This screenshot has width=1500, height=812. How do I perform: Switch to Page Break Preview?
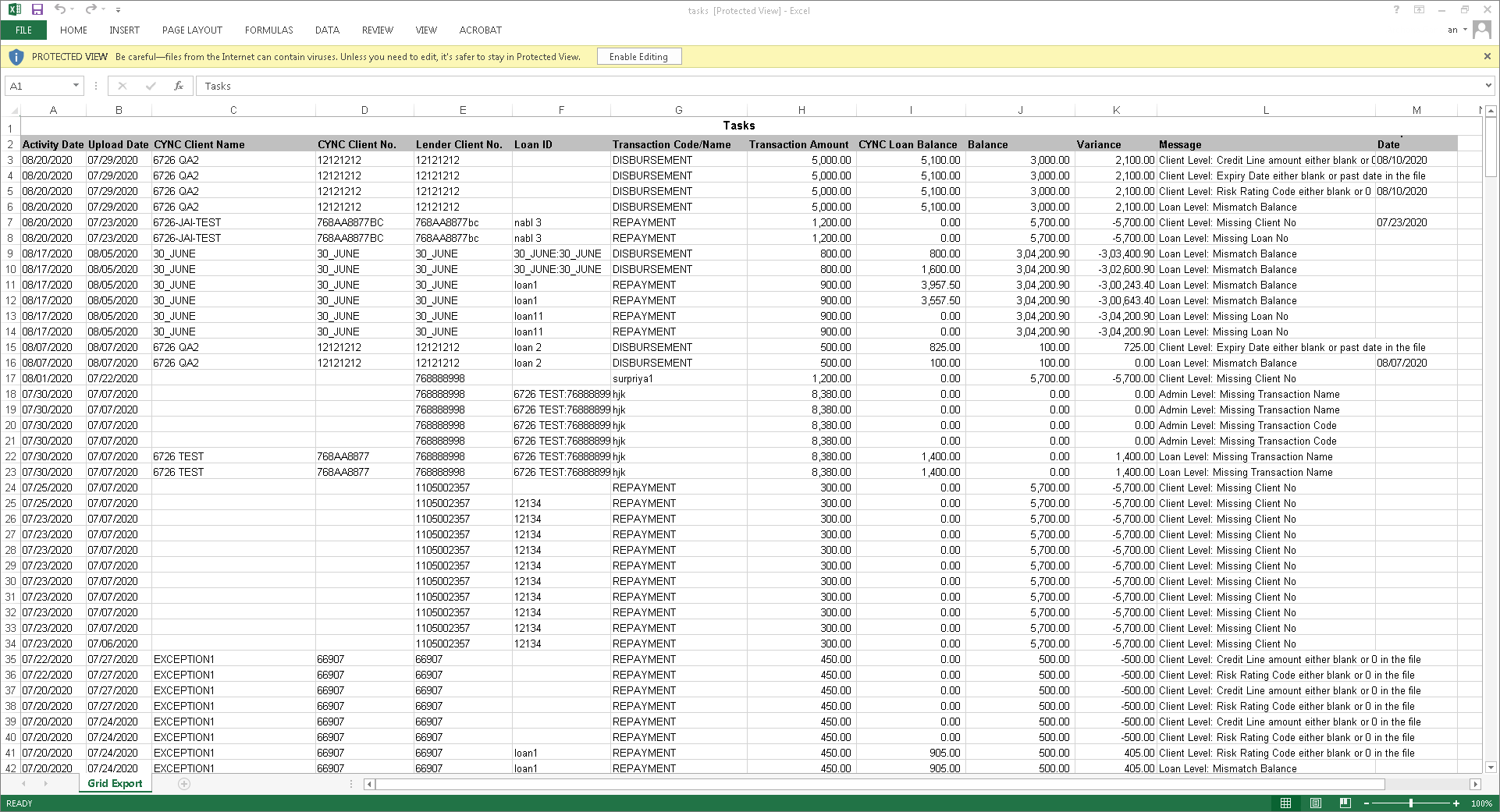[1345, 803]
